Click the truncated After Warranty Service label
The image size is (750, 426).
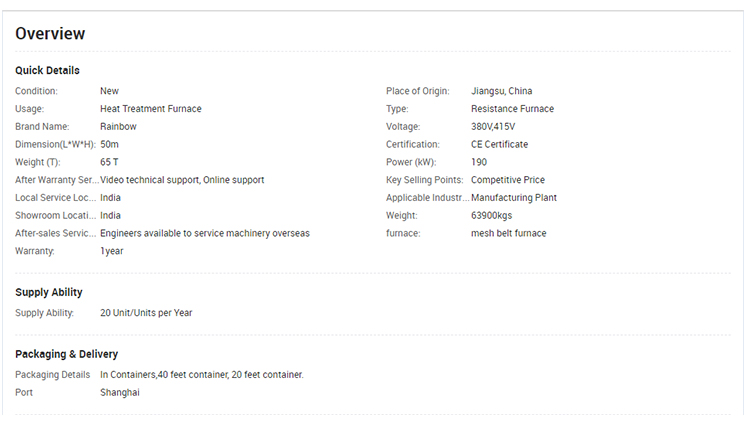55,180
